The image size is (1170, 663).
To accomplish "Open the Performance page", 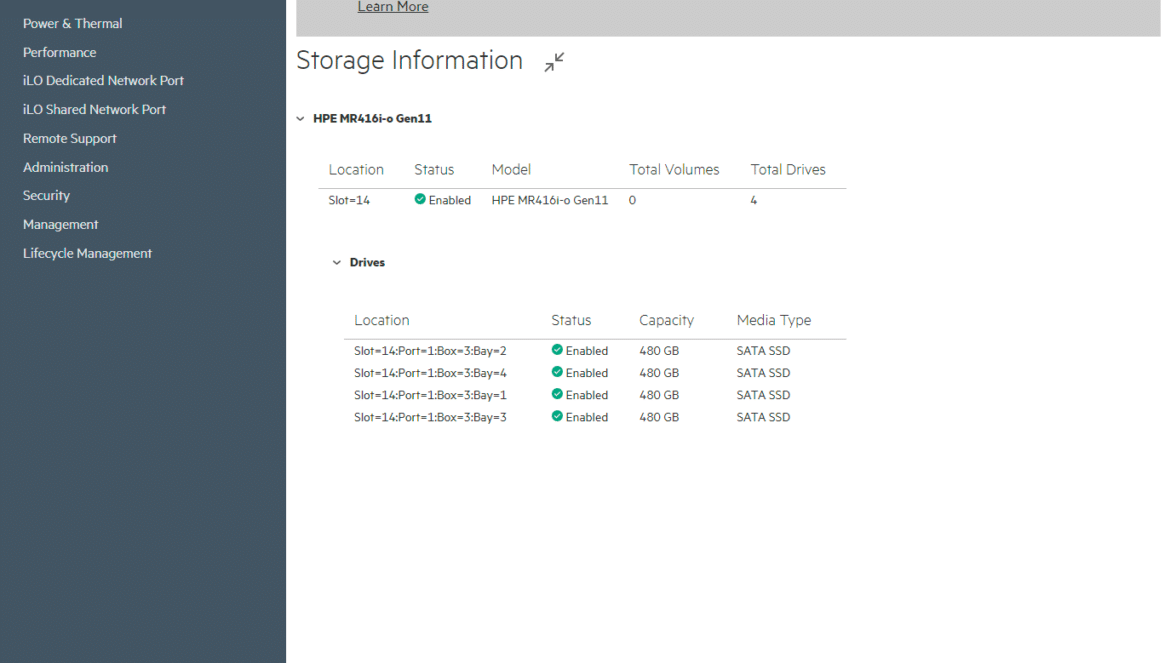I will (x=60, y=52).
